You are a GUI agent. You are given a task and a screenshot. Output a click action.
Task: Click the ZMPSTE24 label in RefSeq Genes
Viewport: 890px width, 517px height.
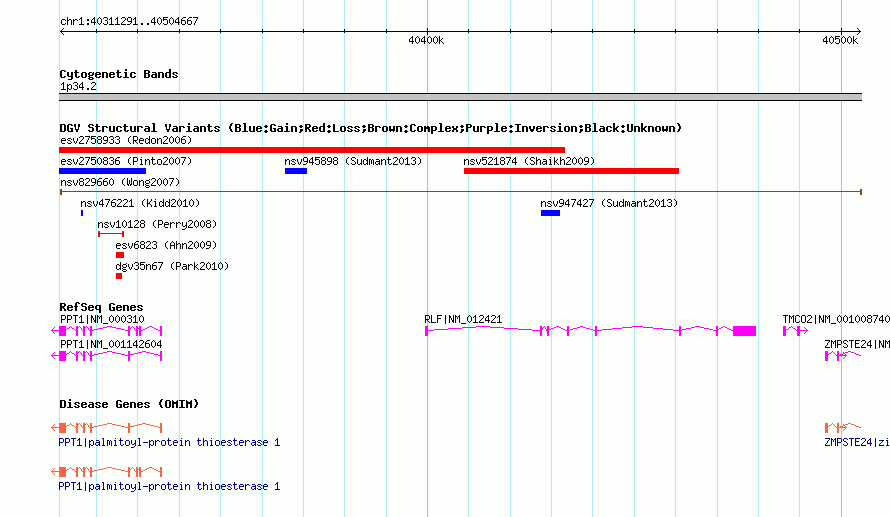[857, 344]
